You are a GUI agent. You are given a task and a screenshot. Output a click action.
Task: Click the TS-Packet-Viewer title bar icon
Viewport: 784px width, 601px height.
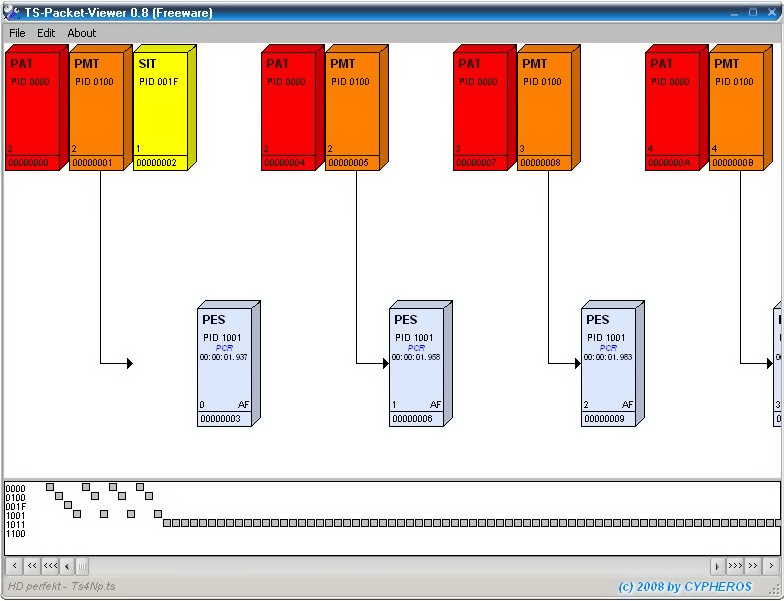point(12,12)
